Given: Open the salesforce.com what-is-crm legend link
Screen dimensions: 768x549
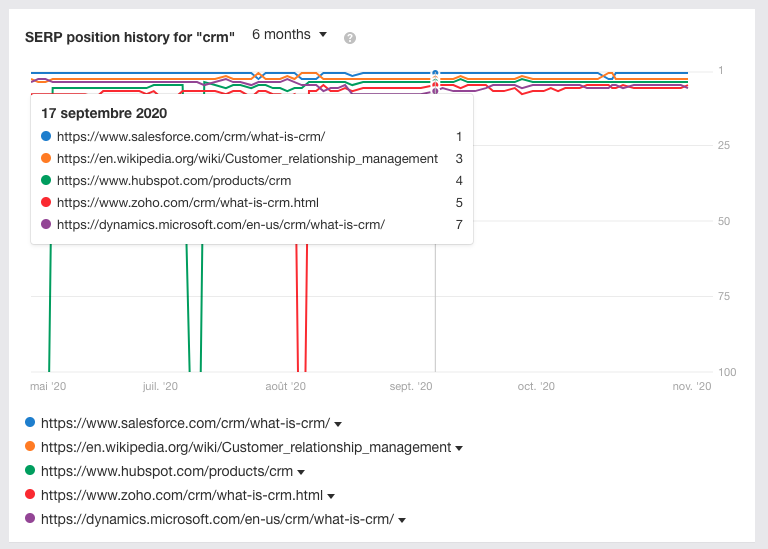Looking at the screenshot, I should pyautogui.click(x=186, y=423).
